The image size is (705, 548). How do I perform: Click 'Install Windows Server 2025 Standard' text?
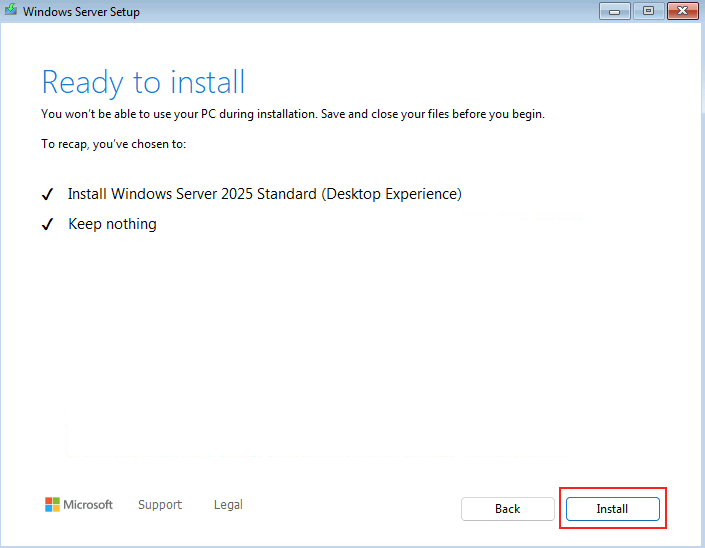265,194
